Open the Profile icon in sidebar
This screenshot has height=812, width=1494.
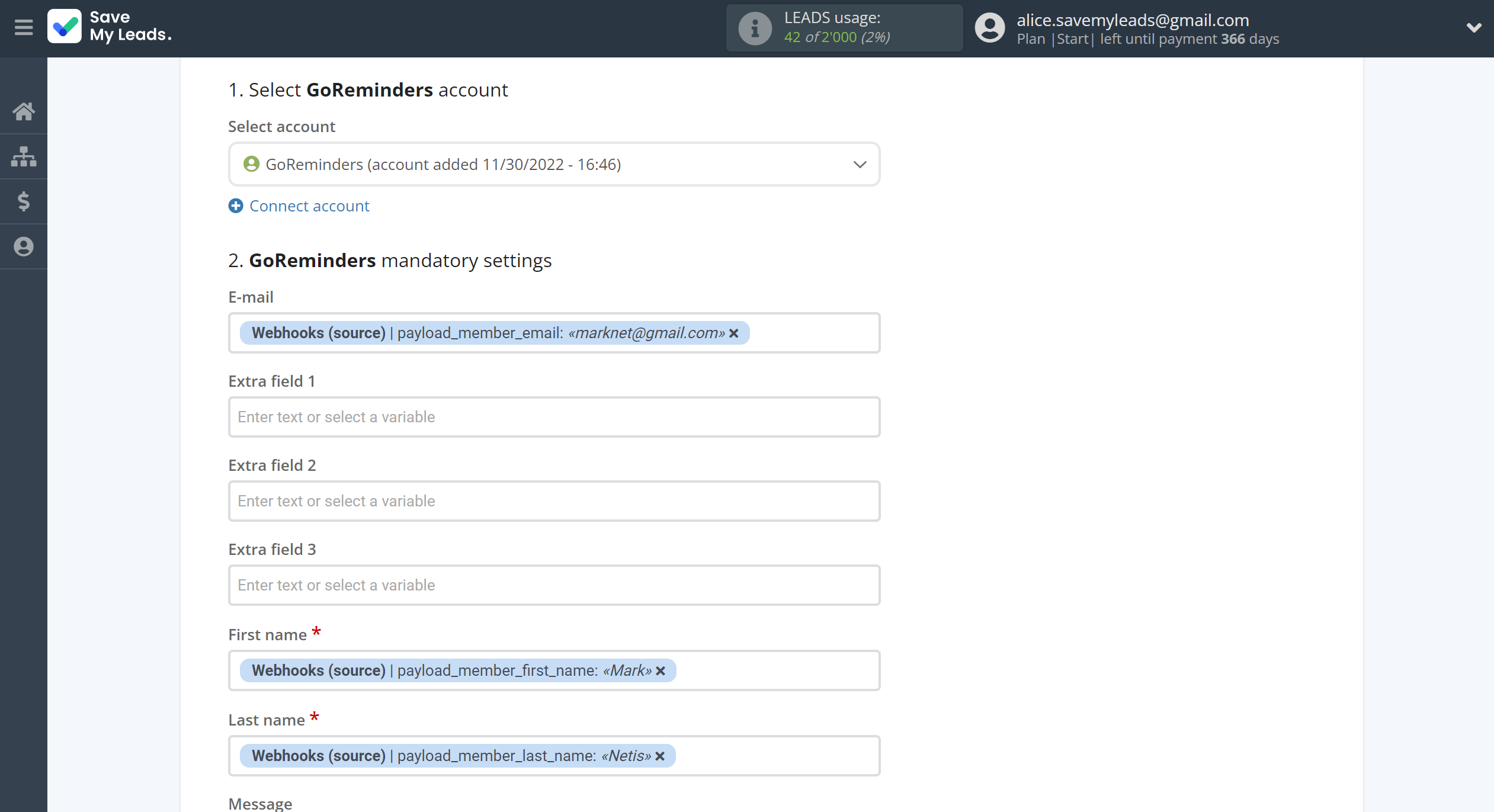click(x=24, y=246)
